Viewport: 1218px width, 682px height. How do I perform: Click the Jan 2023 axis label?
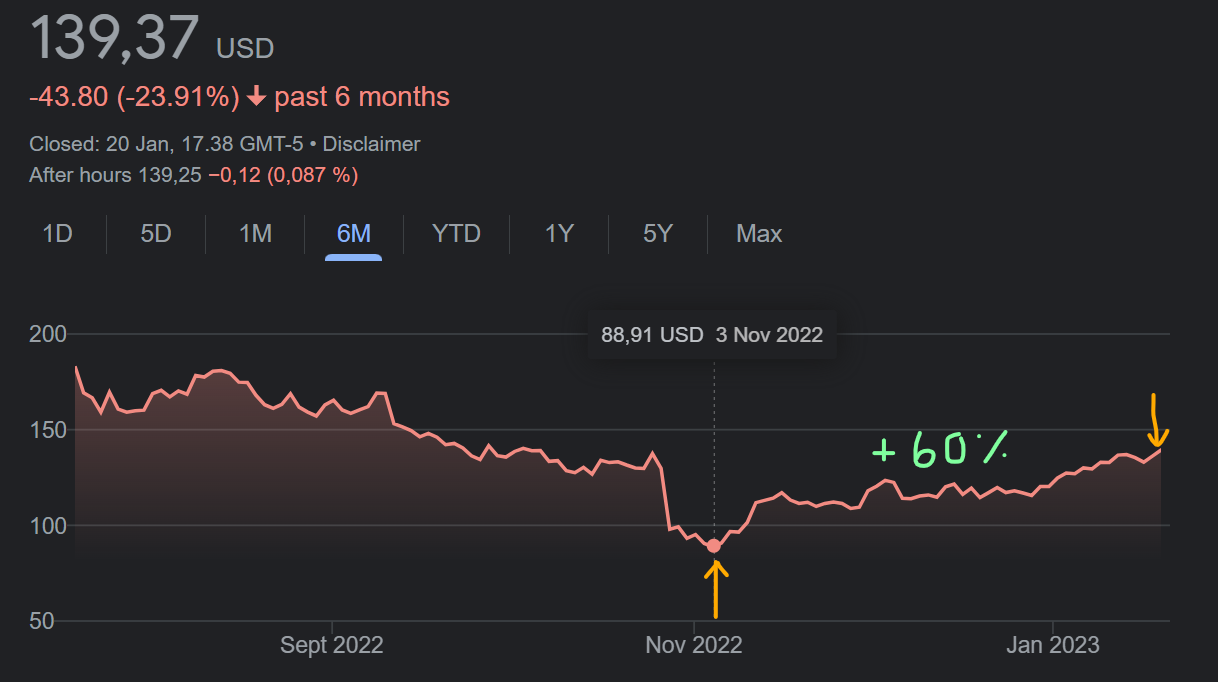[1052, 645]
